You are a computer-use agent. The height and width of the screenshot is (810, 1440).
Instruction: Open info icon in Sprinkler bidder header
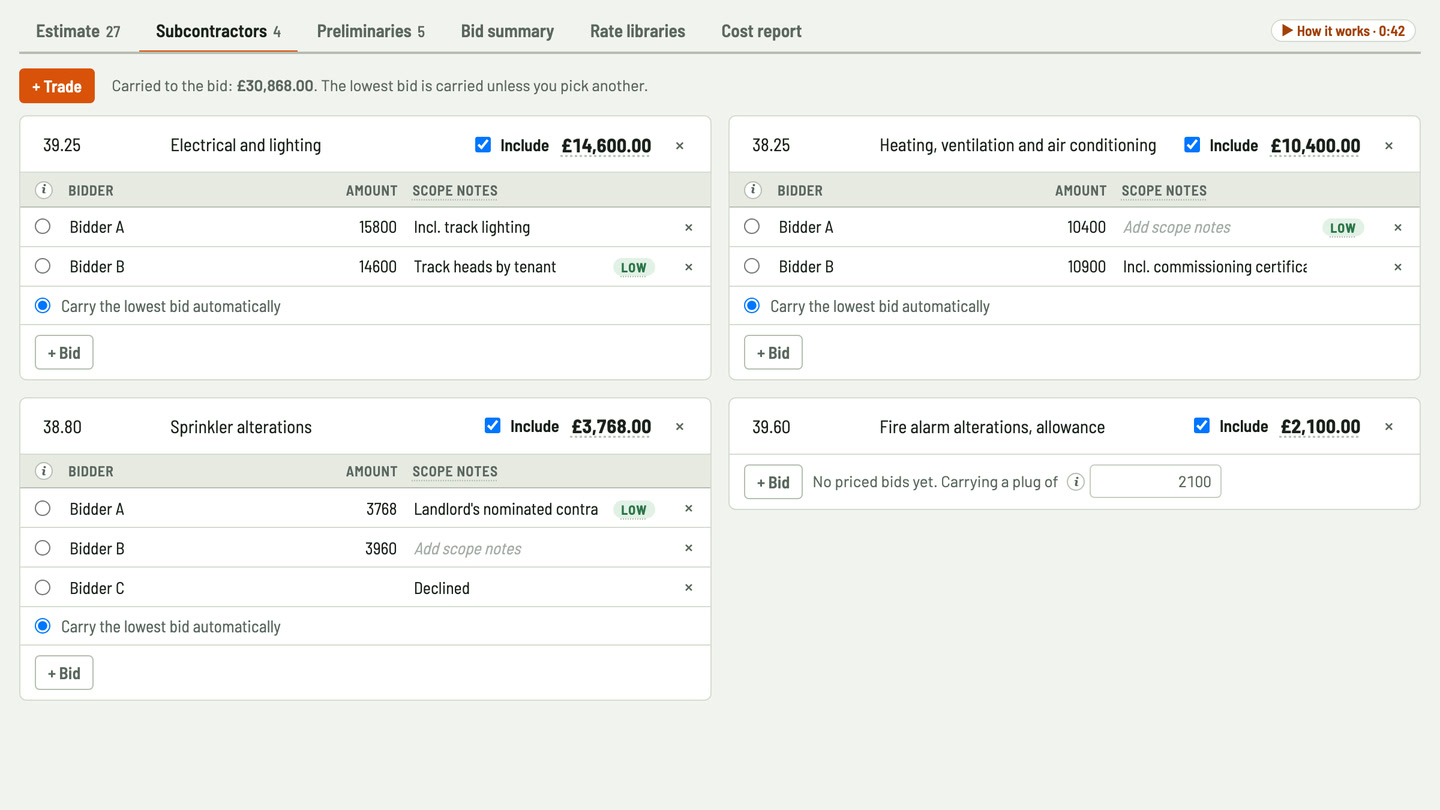[x=44, y=471]
